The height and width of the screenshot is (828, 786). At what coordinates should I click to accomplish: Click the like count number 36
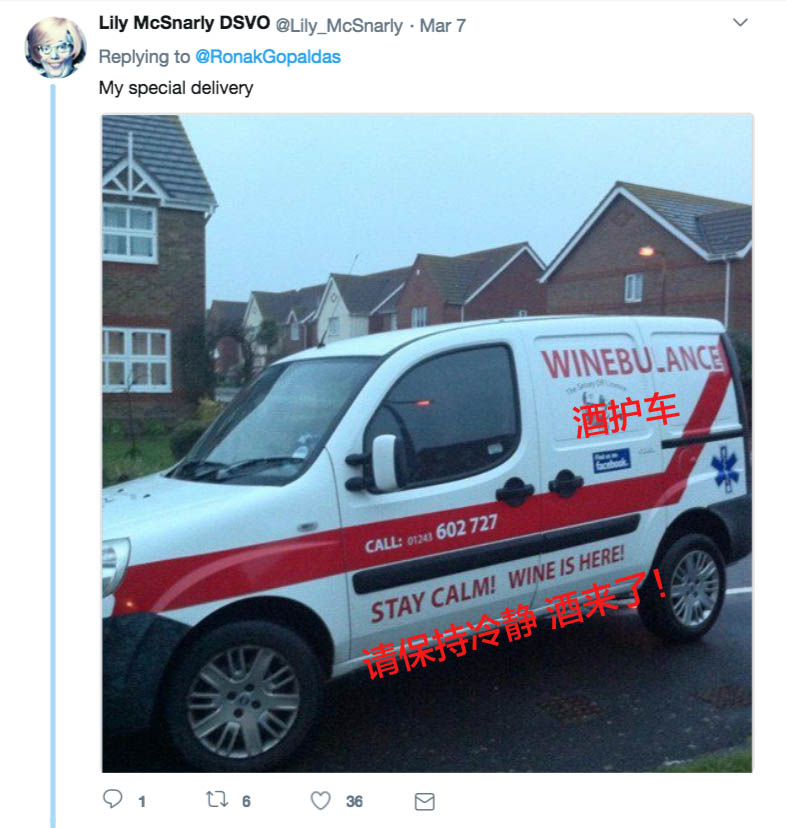[354, 802]
